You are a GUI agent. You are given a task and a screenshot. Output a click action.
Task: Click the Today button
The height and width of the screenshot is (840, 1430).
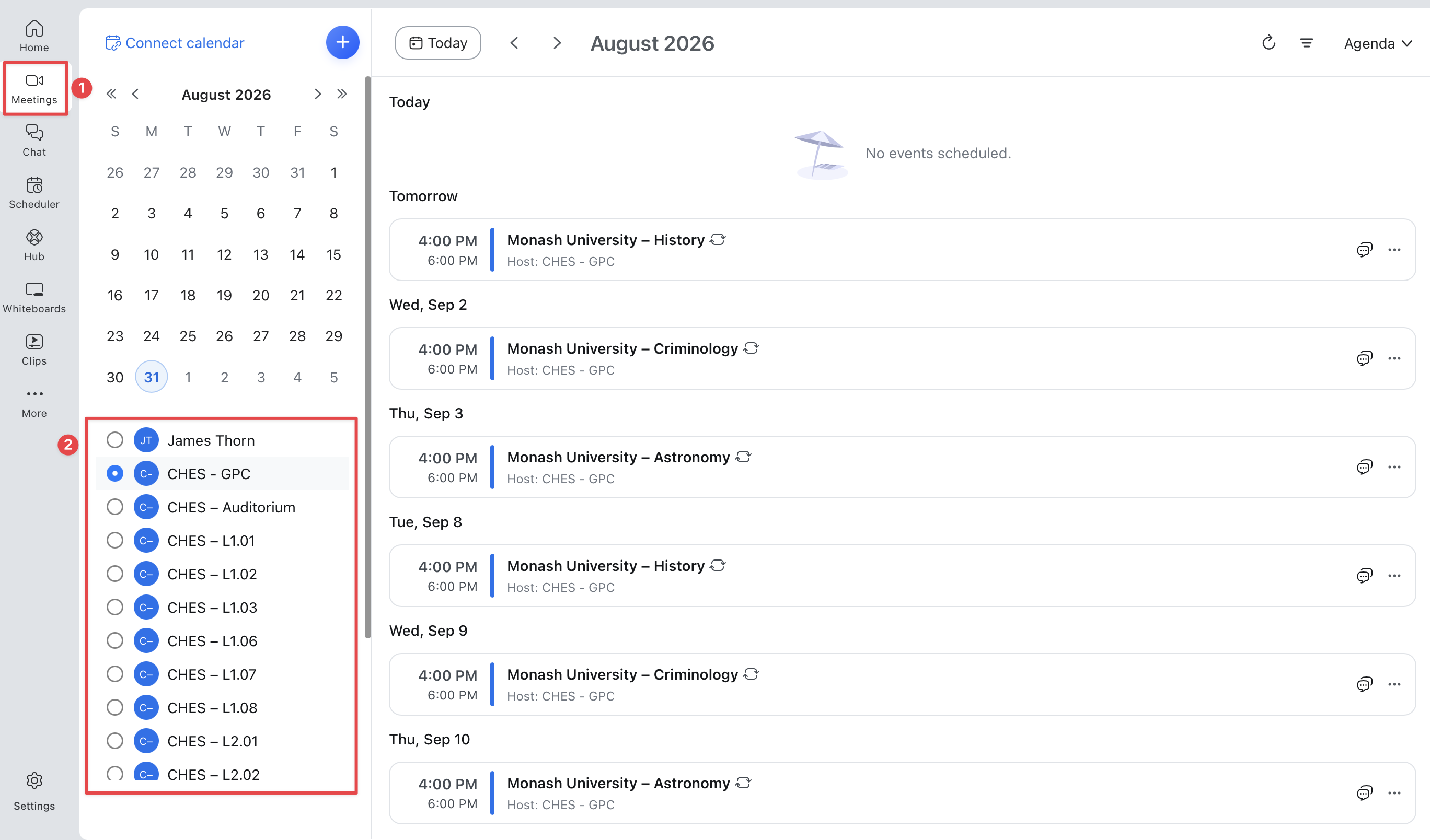pyautogui.click(x=438, y=43)
